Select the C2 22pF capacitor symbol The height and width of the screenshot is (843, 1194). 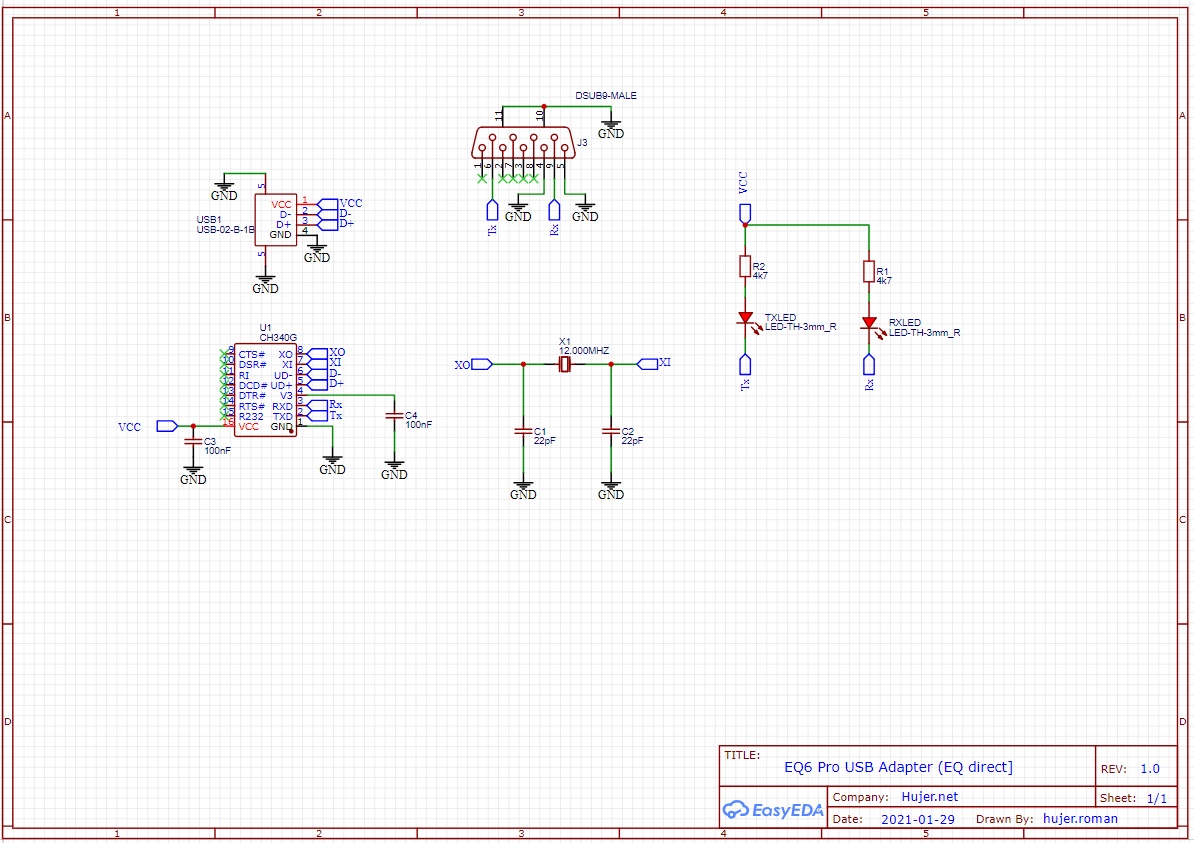click(610, 432)
